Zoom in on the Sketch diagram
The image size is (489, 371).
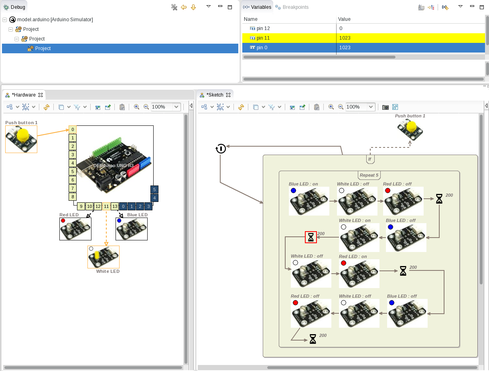[331, 107]
